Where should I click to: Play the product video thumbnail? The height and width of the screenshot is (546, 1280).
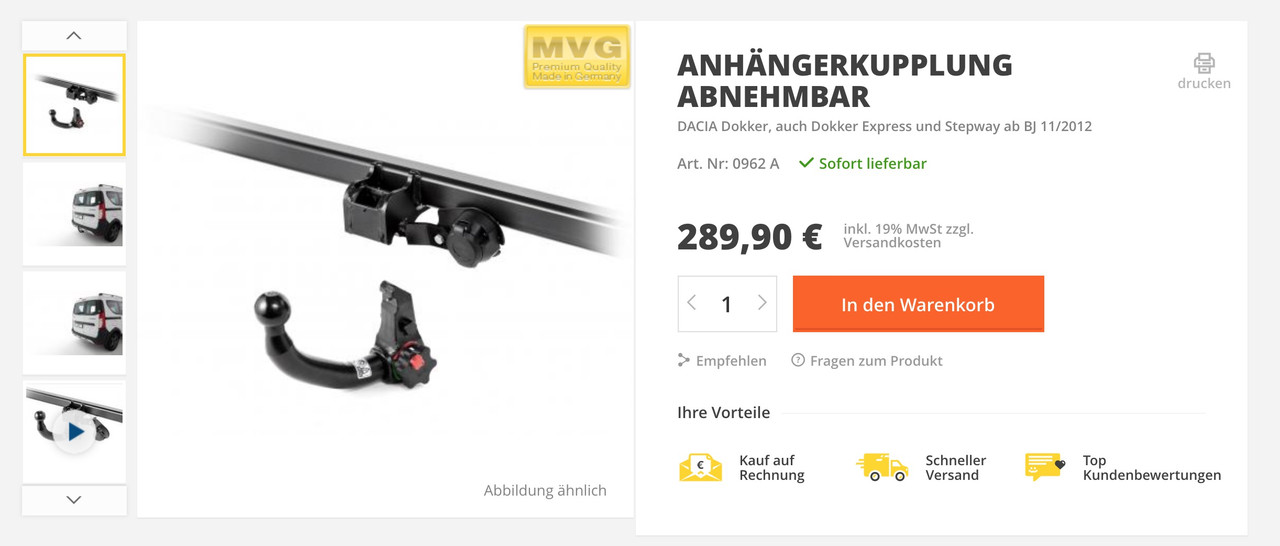74,432
